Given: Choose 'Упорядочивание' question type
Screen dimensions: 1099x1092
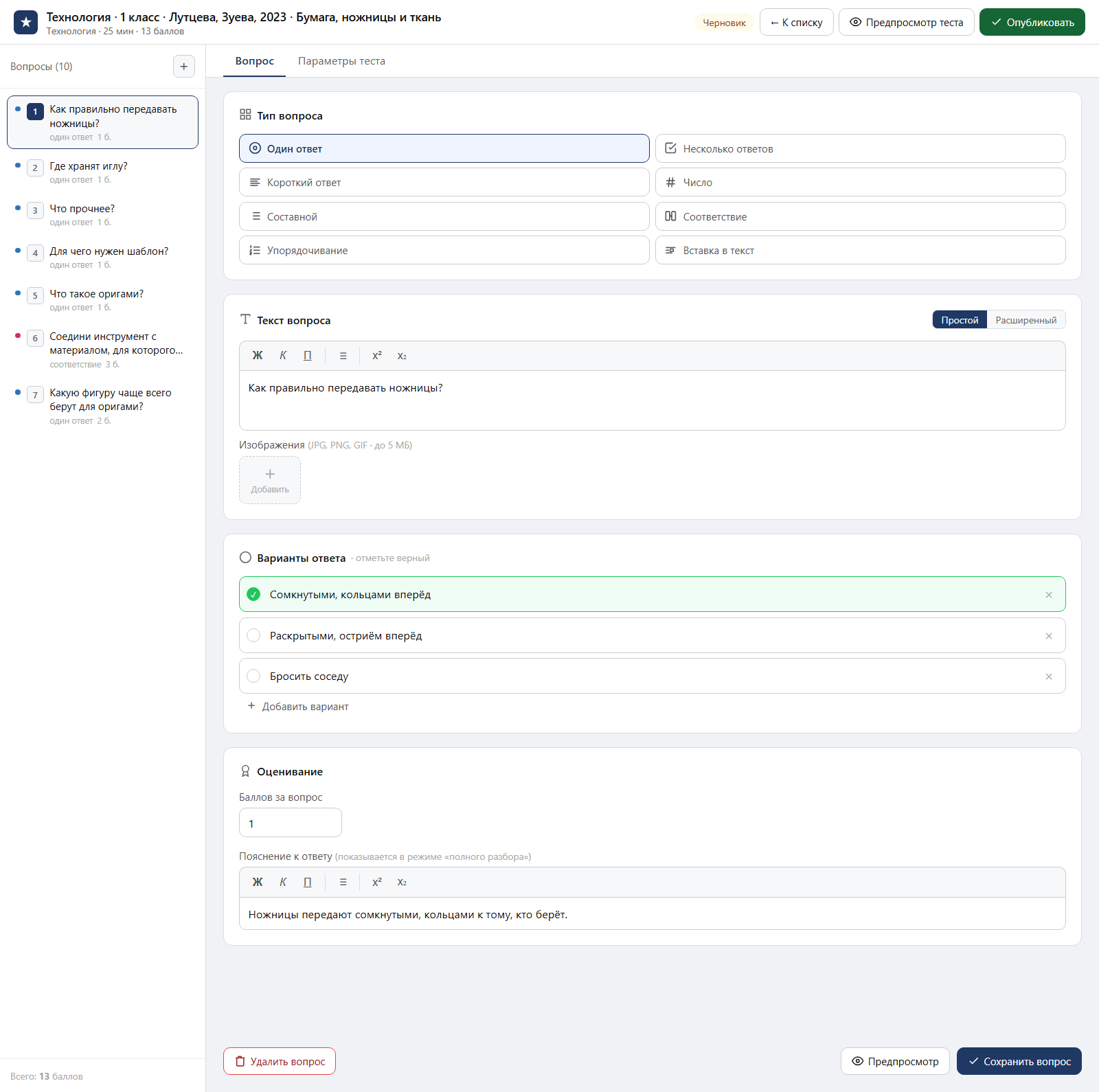Looking at the screenshot, I should pyautogui.click(x=444, y=250).
